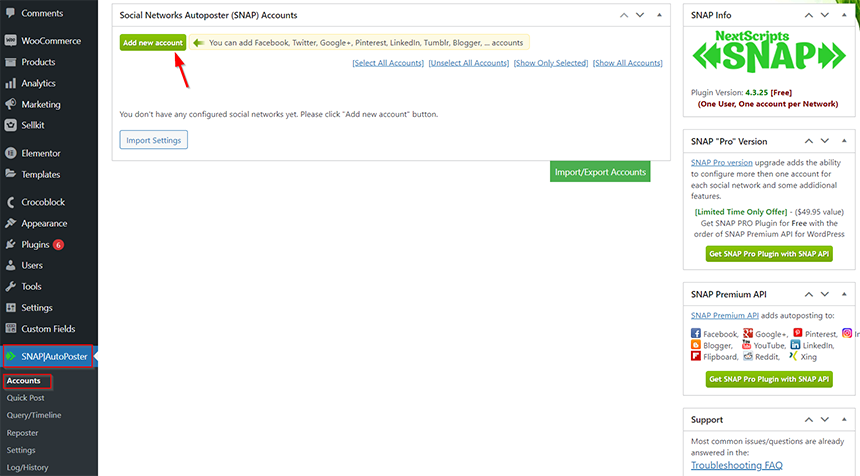
Task: Click the Analytics bar chart icon
Action: tap(10, 83)
